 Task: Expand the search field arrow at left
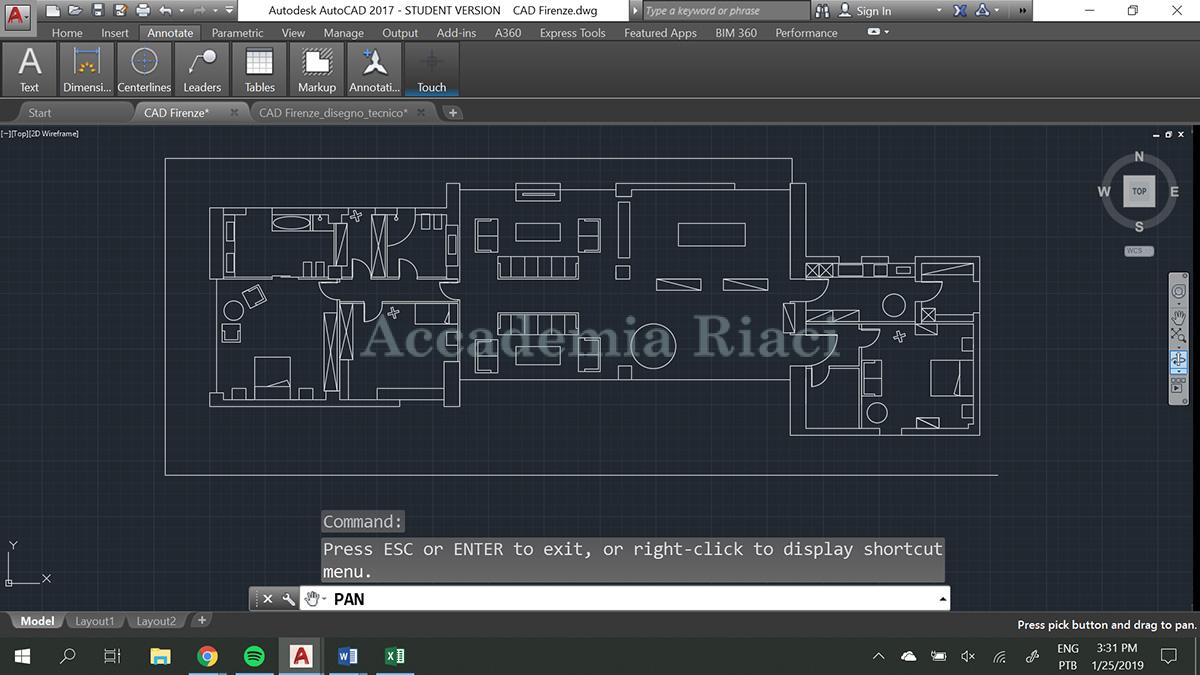pyautogui.click(x=636, y=11)
